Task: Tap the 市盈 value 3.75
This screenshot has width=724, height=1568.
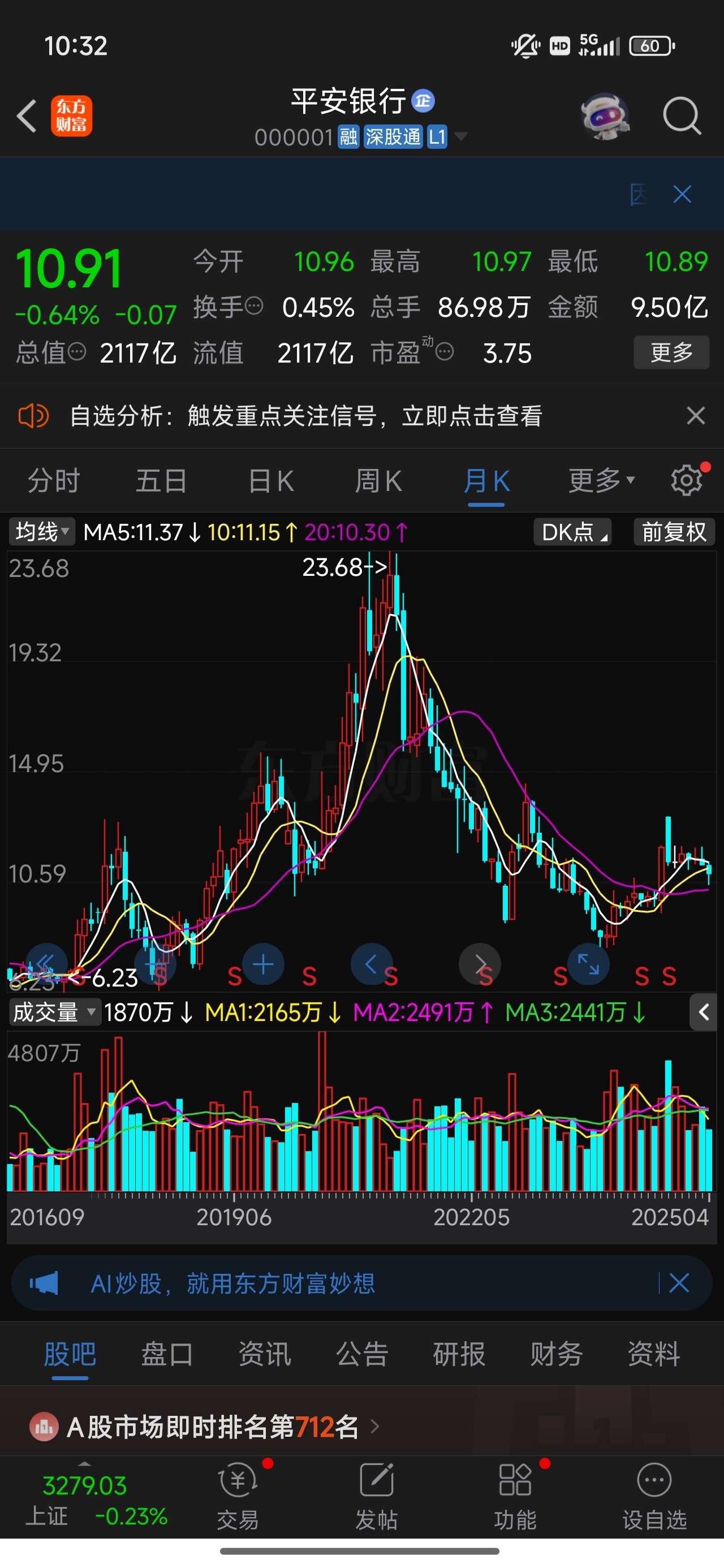Action: pyautogui.click(x=507, y=353)
